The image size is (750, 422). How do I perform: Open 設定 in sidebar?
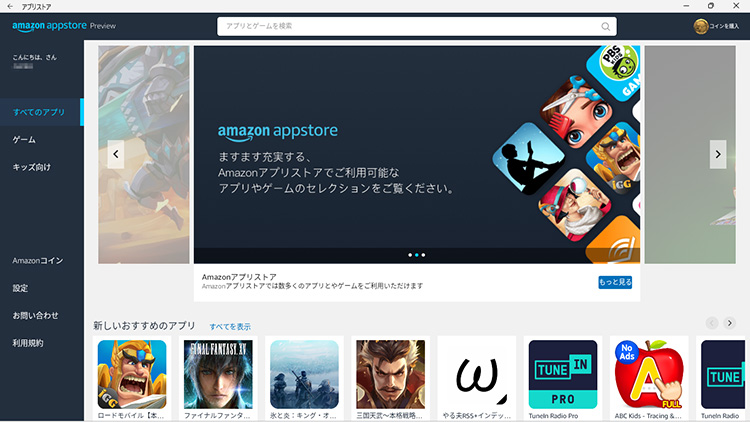point(20,288)
